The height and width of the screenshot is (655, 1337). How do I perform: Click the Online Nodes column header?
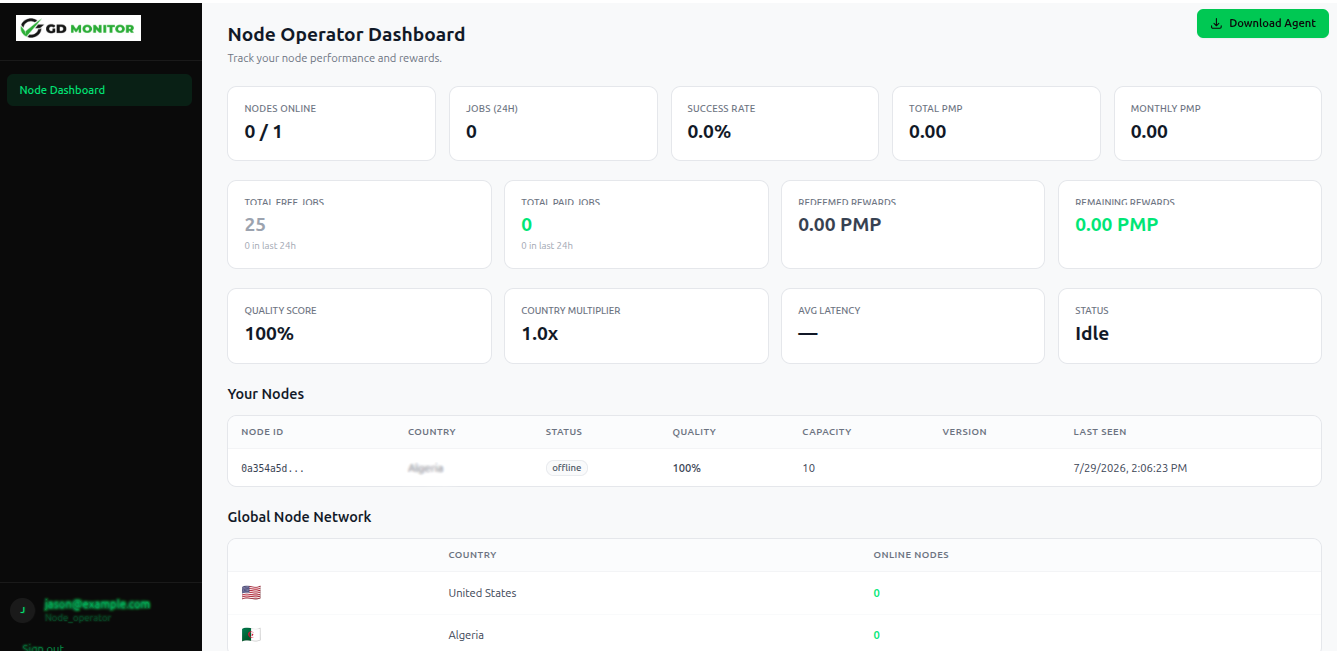911,555
